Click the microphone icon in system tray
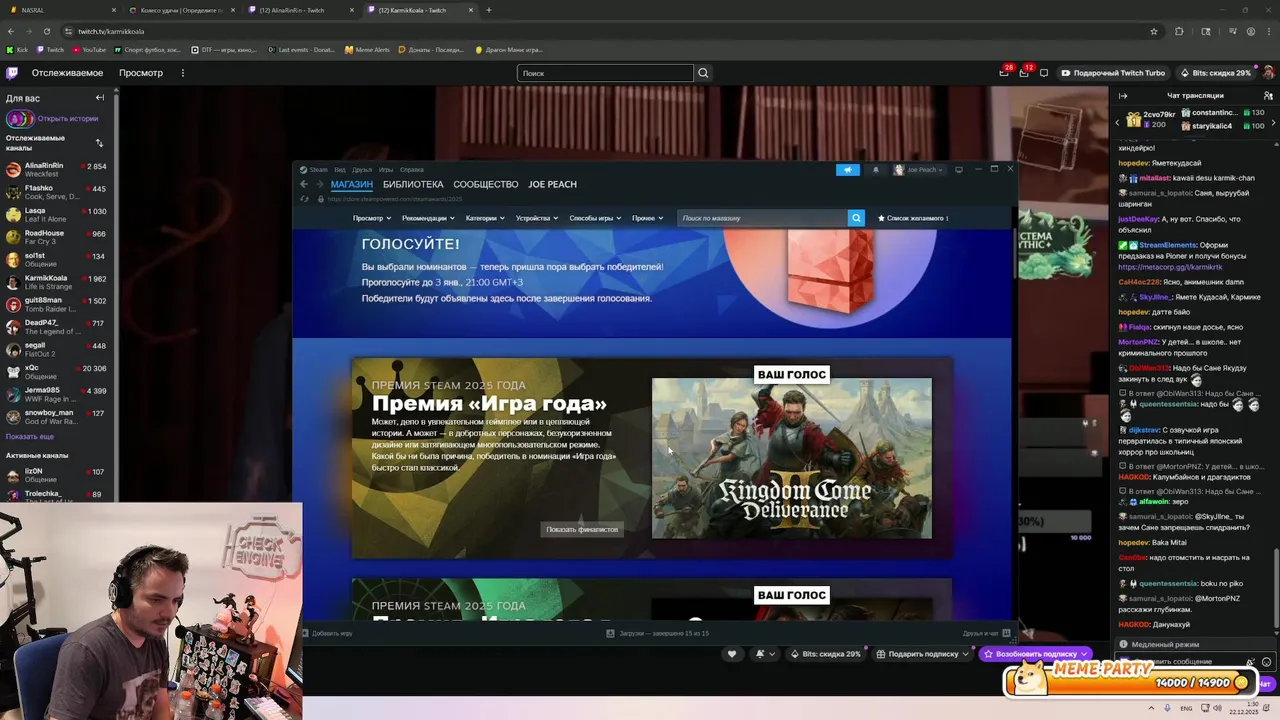The image size is (1280, 720). (1167, 708)
